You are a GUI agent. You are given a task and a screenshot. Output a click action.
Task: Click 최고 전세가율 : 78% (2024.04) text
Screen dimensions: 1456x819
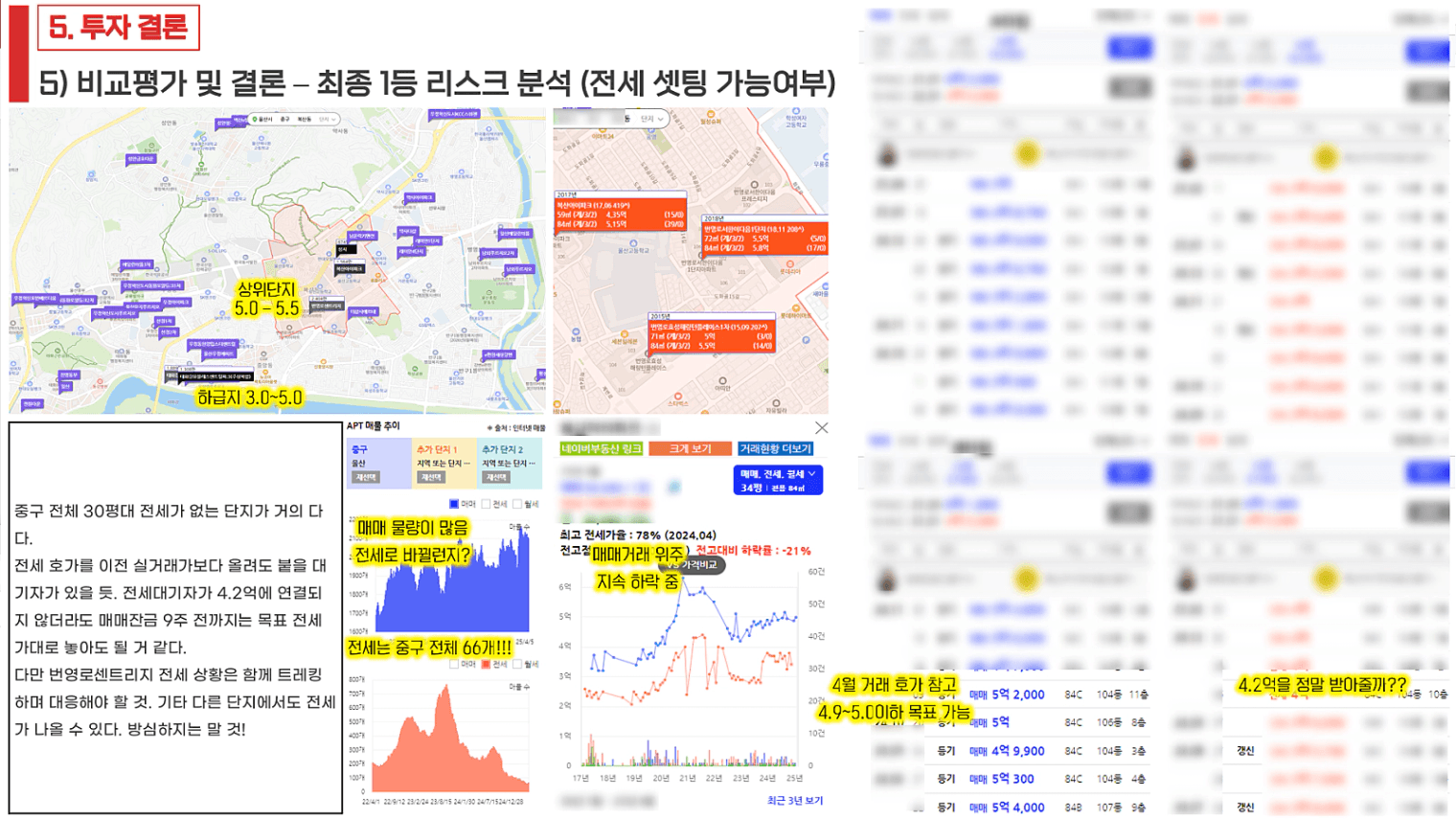(x=637, y=535)
